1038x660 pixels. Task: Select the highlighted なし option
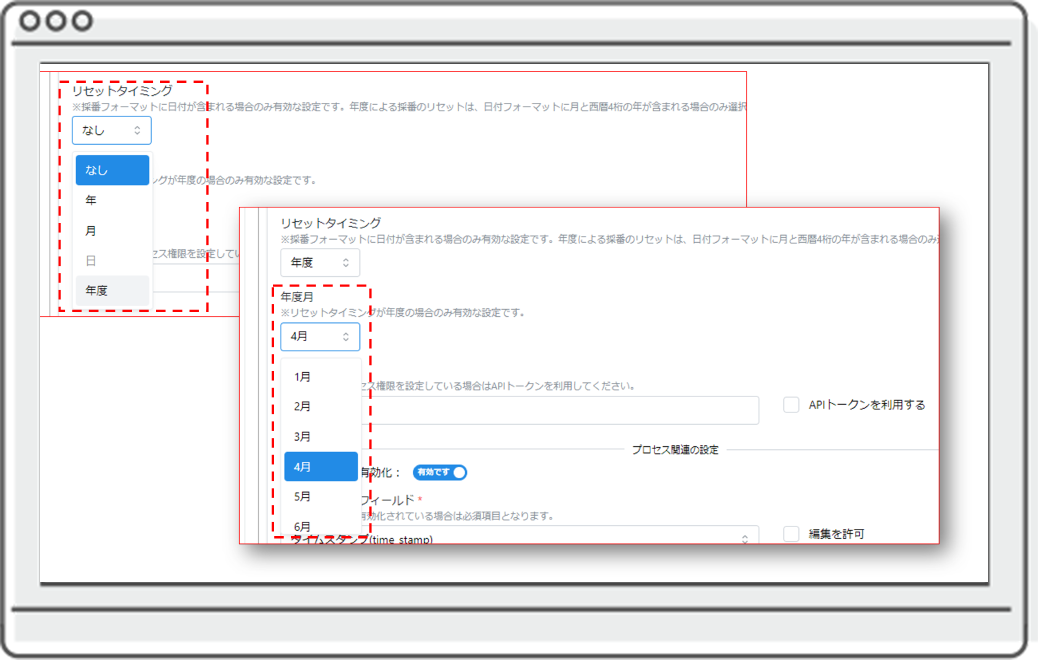(112, 171)
